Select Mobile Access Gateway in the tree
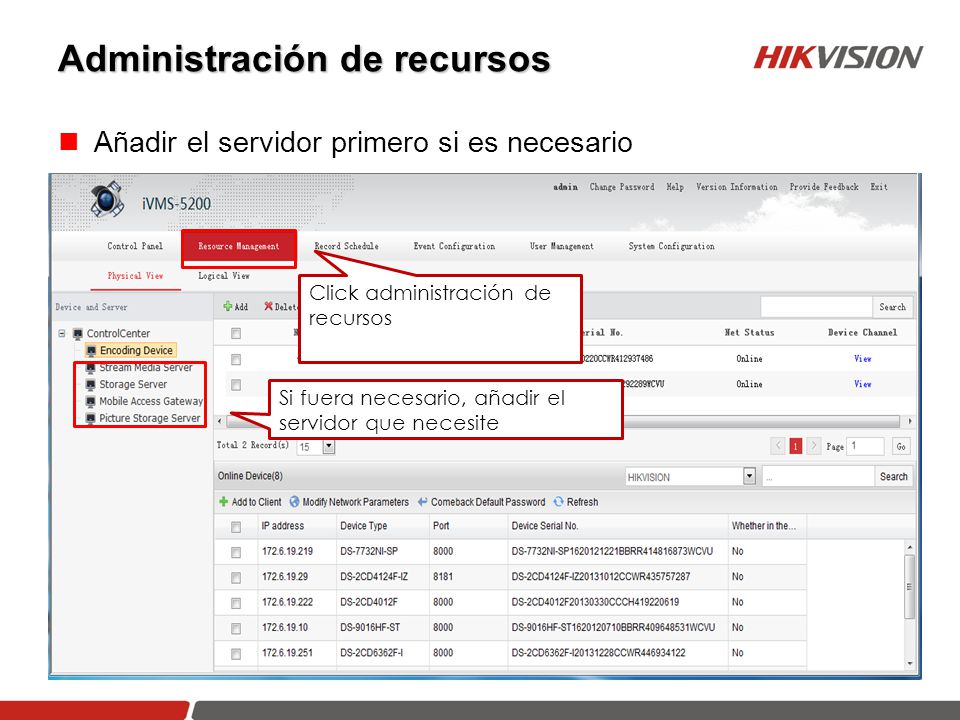The width and height of the screenshot is (960, 720). [x=151, y=402]
